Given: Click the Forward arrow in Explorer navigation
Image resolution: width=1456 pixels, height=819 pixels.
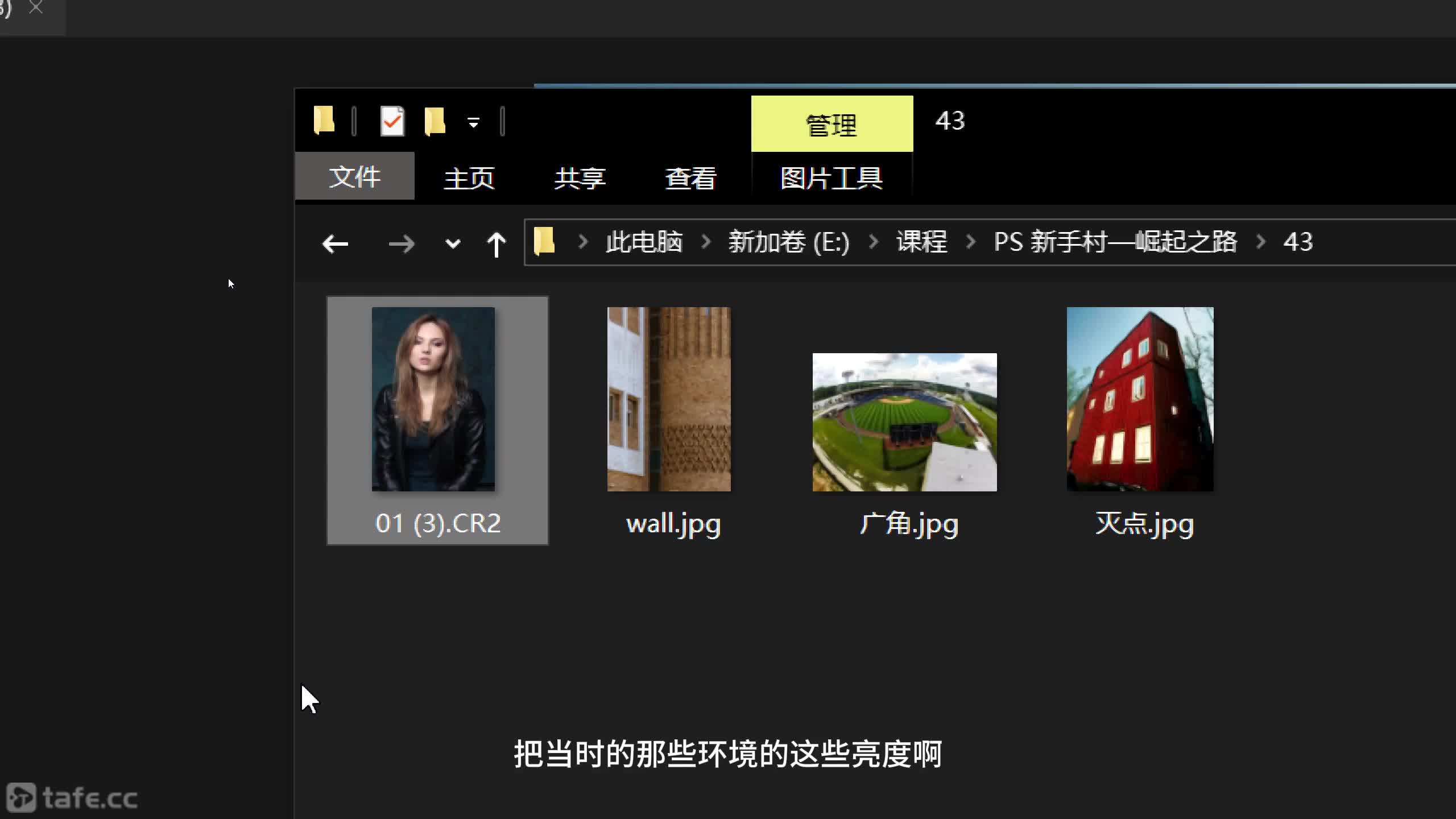Looking at the screenshot, I should [402, 244].
